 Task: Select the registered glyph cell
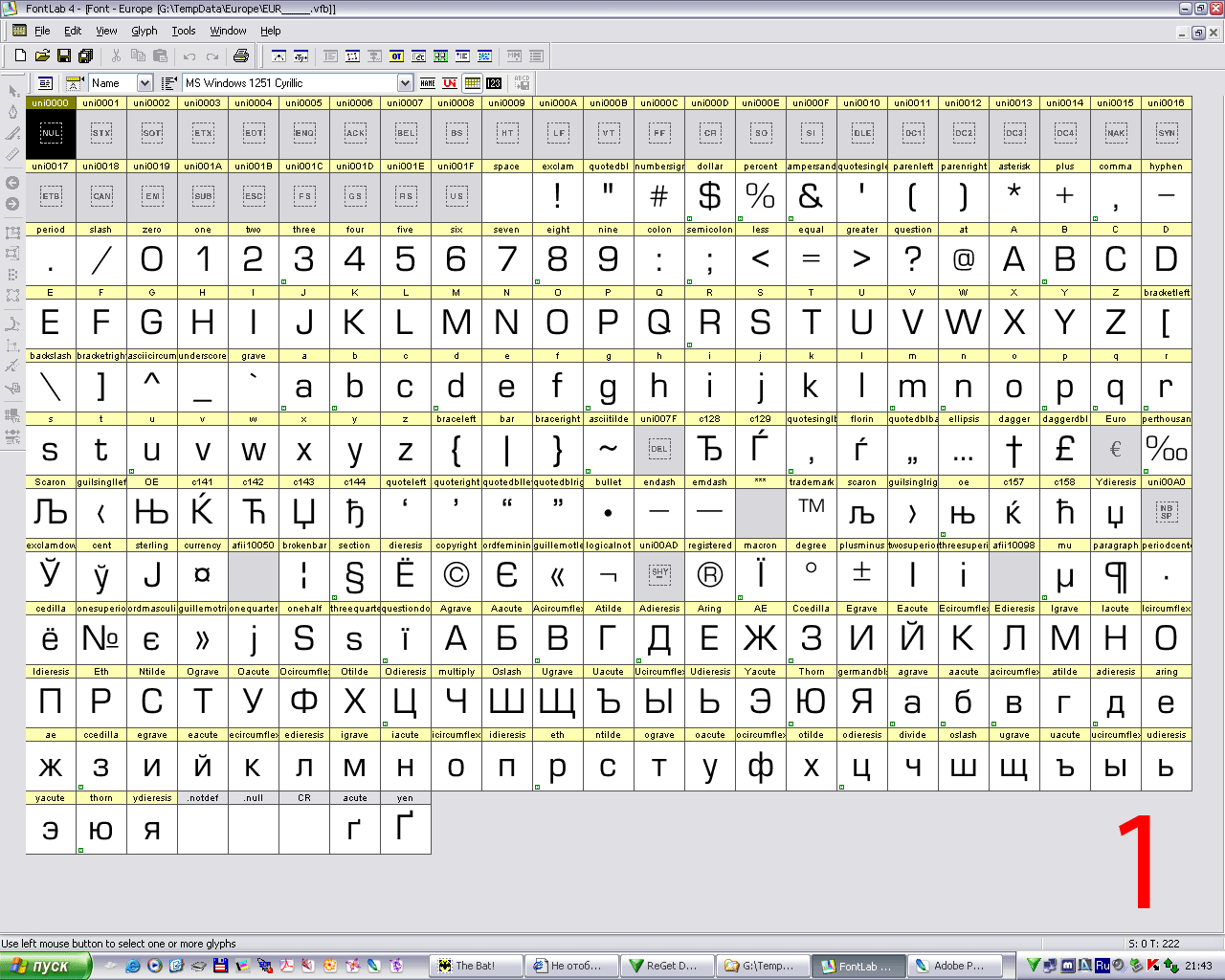(x=710, y=569)
